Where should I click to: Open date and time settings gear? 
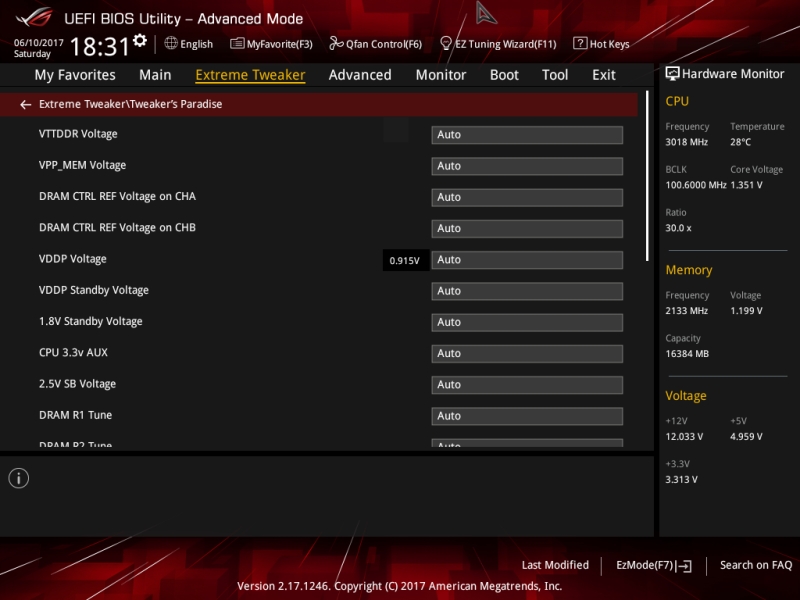[x=140, y=40]
